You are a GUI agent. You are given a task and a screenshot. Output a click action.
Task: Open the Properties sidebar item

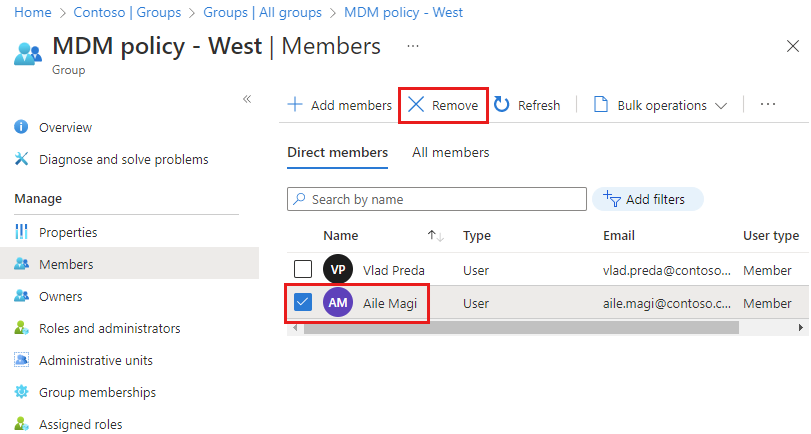(68, 232)
